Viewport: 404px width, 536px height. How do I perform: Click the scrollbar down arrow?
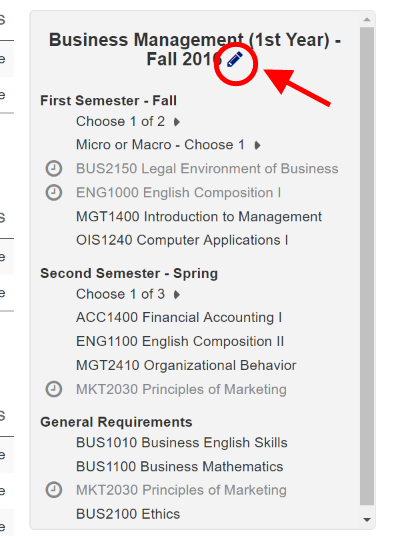(367, 520)
